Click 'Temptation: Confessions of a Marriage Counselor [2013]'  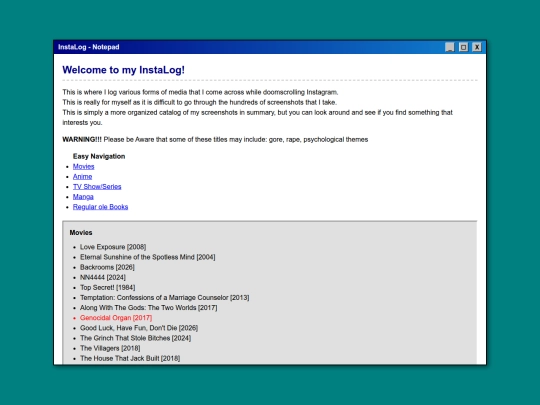tap(165, 298)
